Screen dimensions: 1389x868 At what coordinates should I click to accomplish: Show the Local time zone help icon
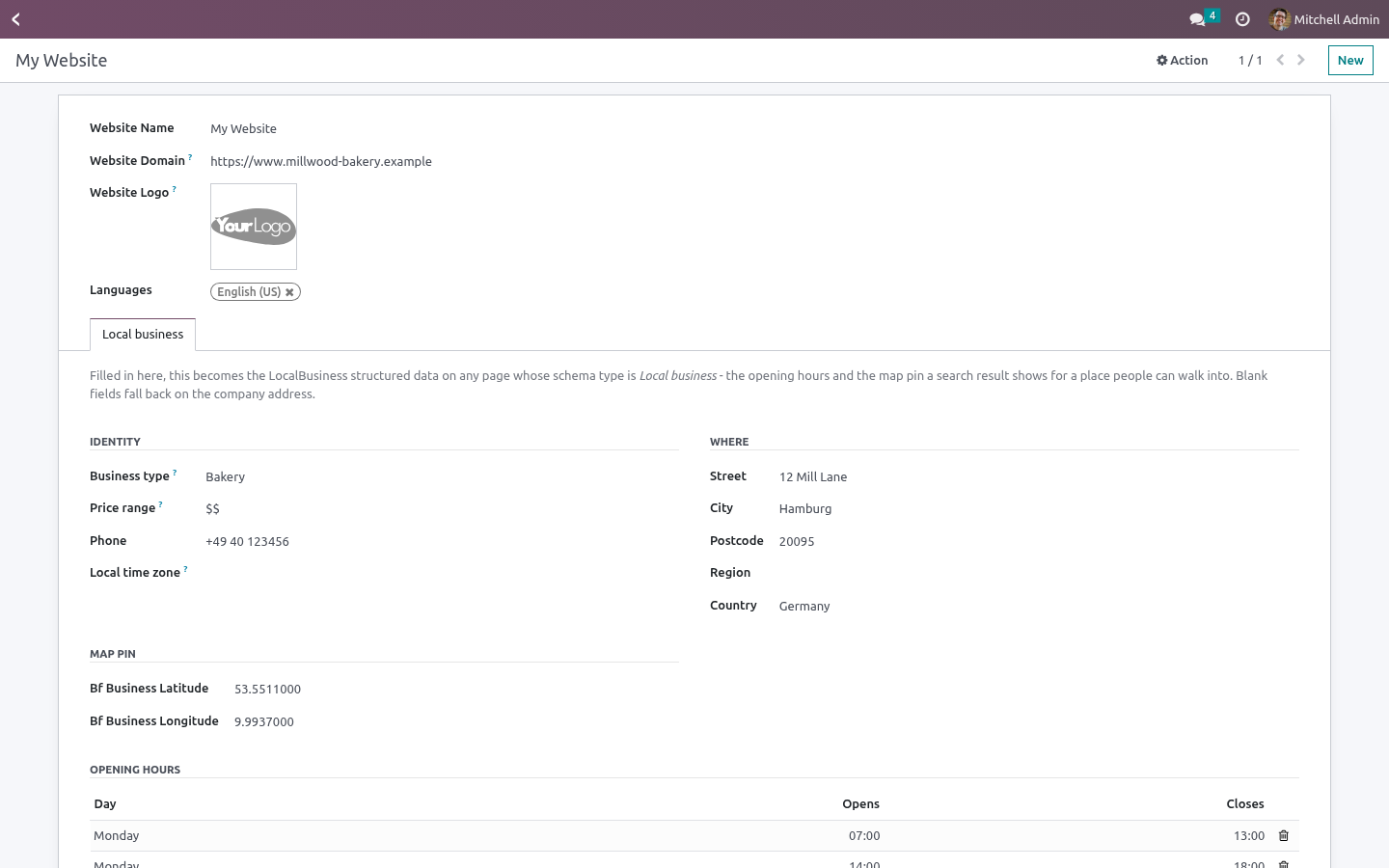[x=185, y=569]
